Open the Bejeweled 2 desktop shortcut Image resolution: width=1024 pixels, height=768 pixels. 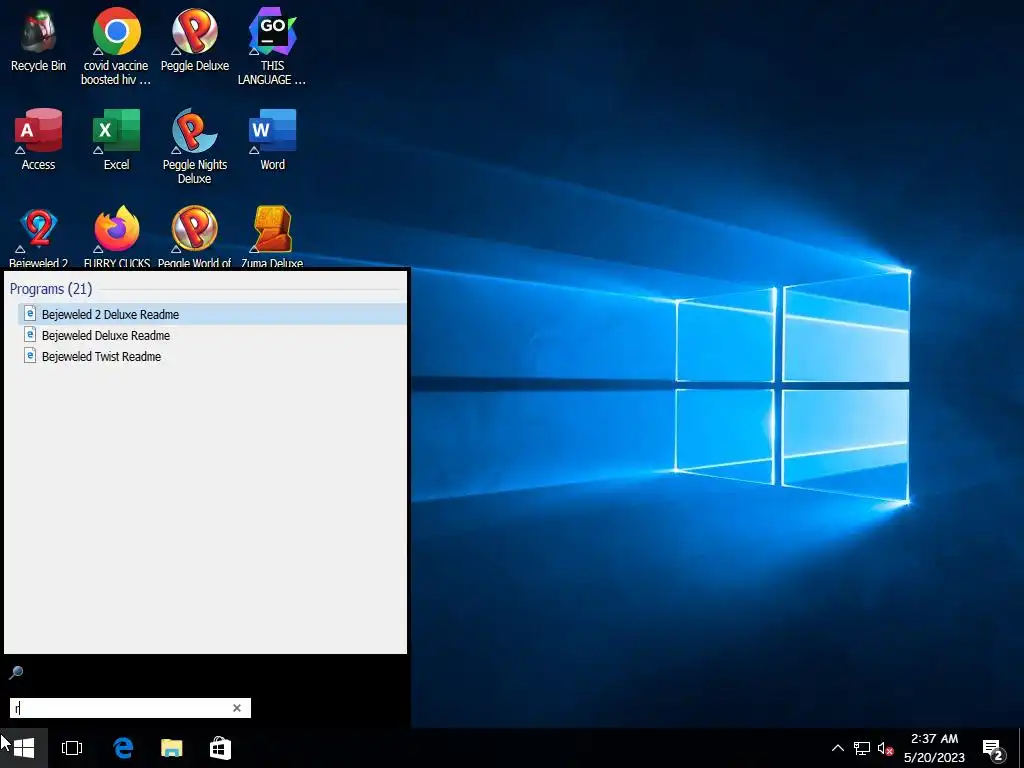[x=38, y=236]
